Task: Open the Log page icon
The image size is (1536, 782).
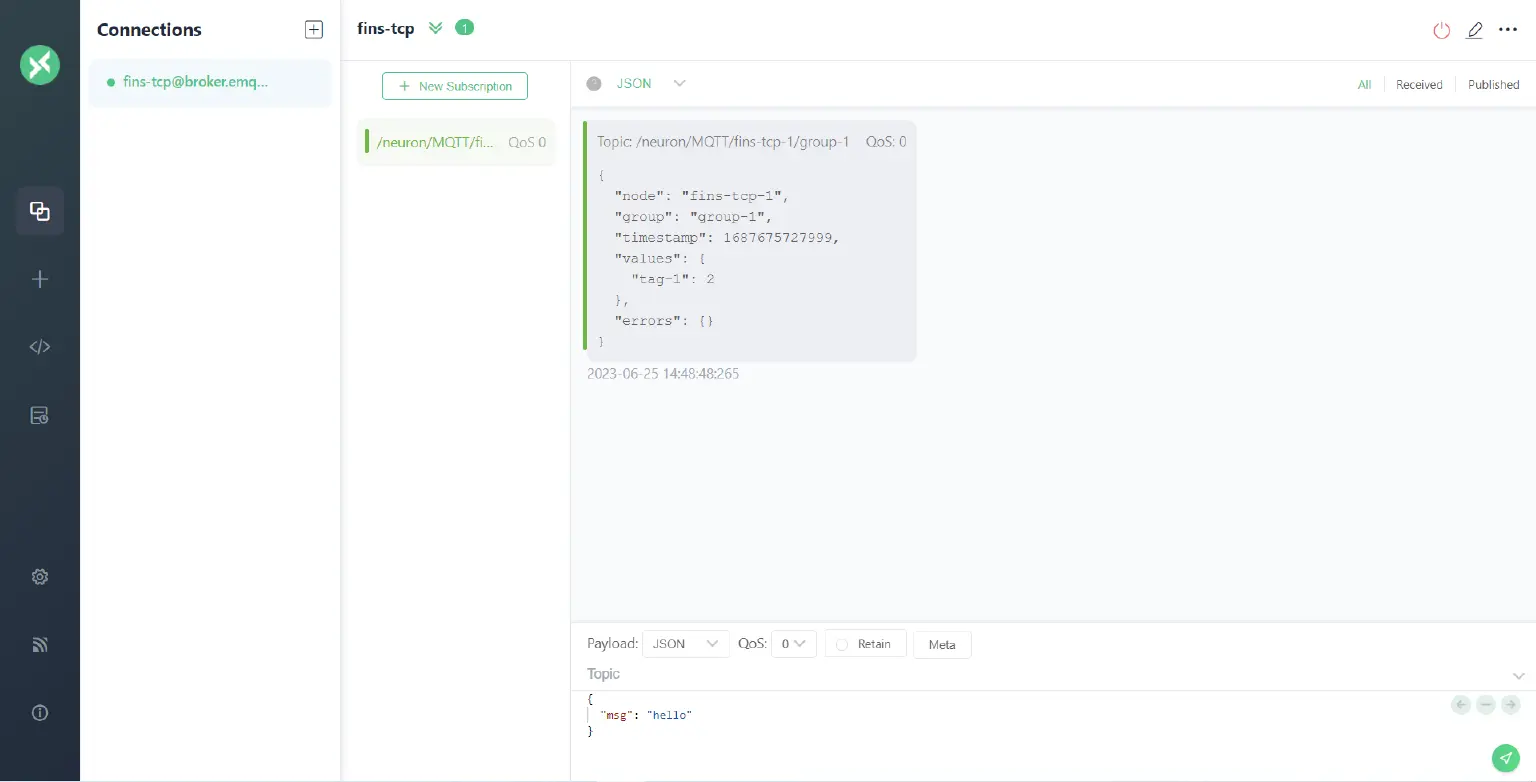Action: pos(40,415)
